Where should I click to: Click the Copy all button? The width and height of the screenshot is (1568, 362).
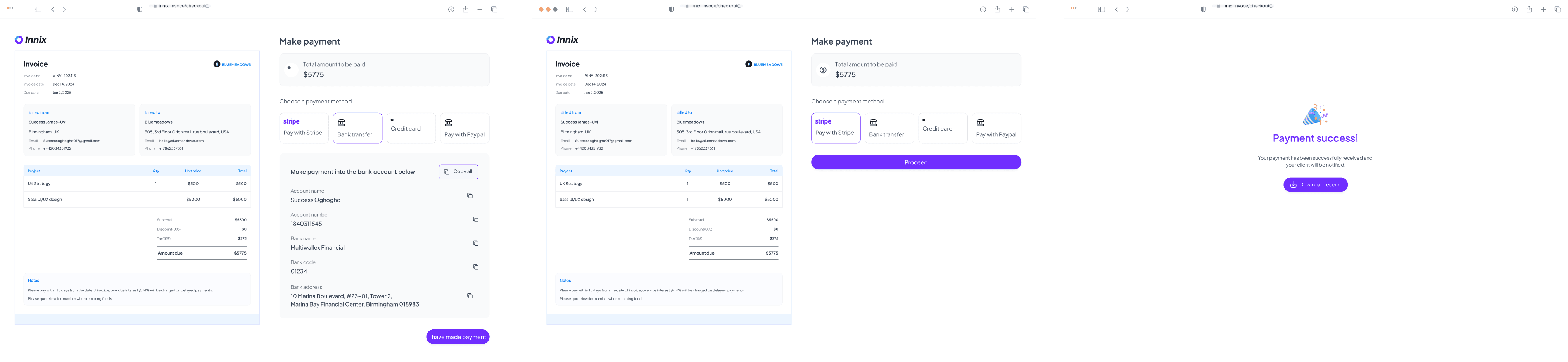(x=458, y=172)
